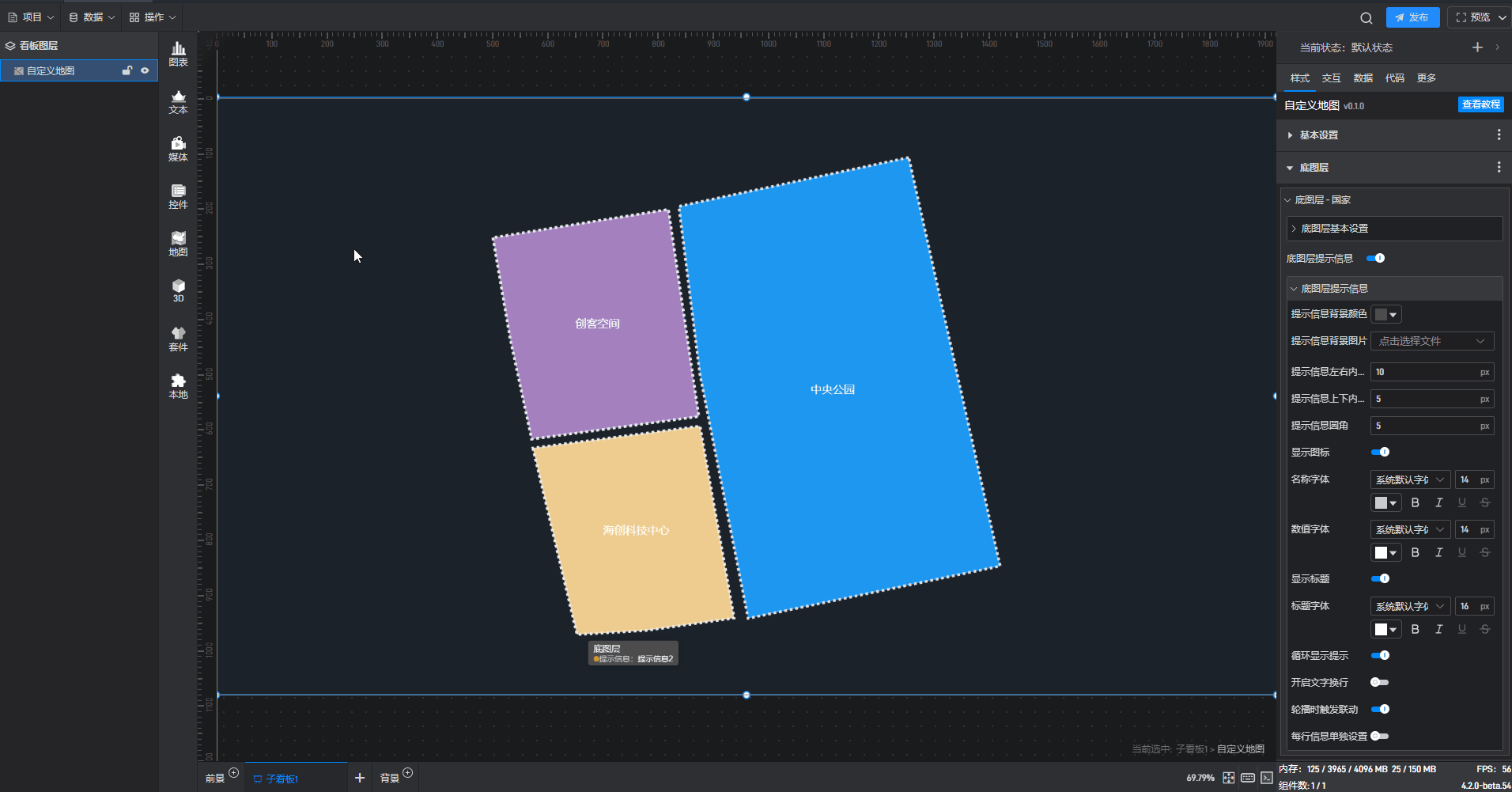Screen dimensions: 1512x792
Task: Open the 提示信息背景颜色 color swatch
Action: click(1386, 314)
